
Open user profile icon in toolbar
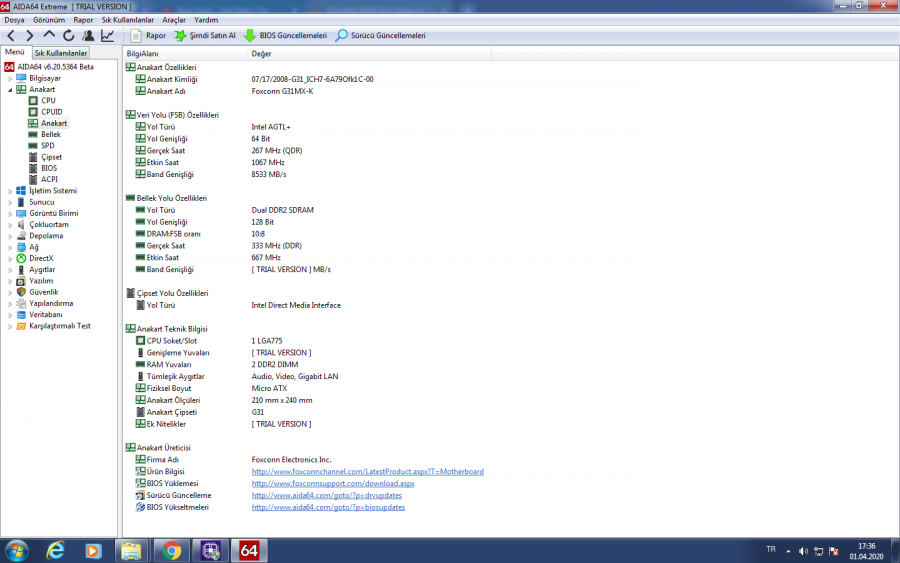click(88, 36)
